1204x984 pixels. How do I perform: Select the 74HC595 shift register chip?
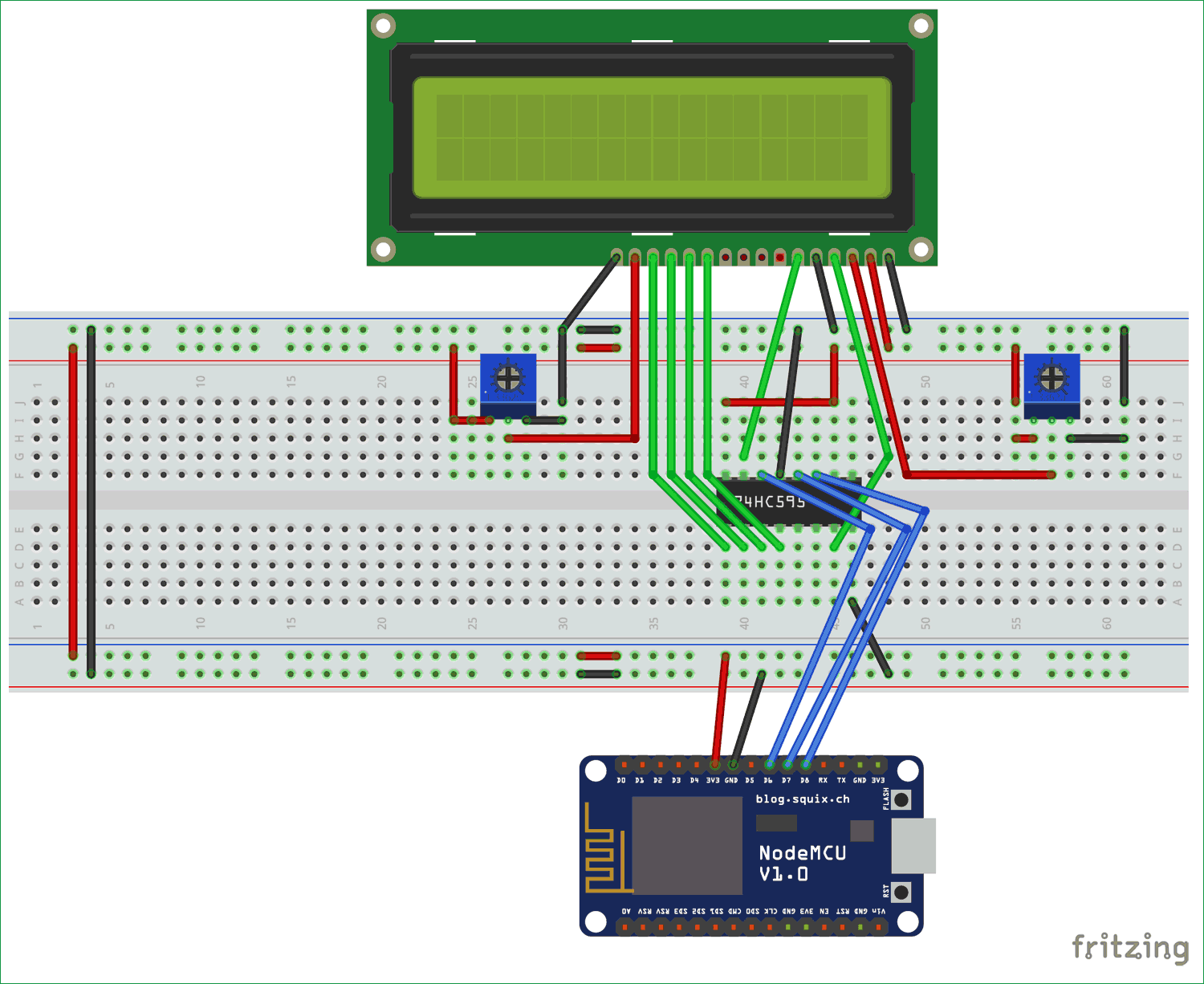[x=789, y=502]
